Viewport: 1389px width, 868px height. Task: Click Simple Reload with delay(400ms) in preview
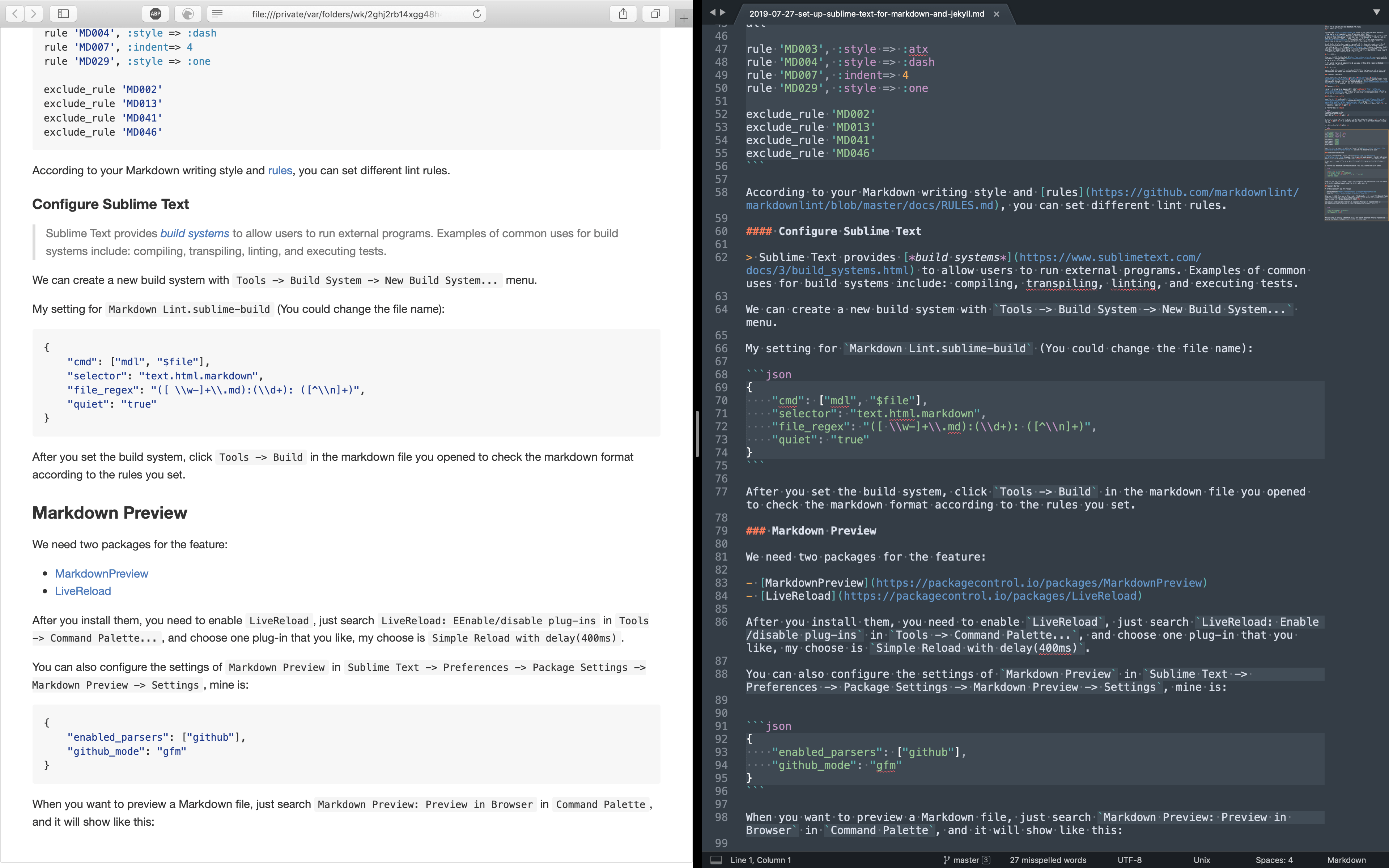[x=524, y=638]
